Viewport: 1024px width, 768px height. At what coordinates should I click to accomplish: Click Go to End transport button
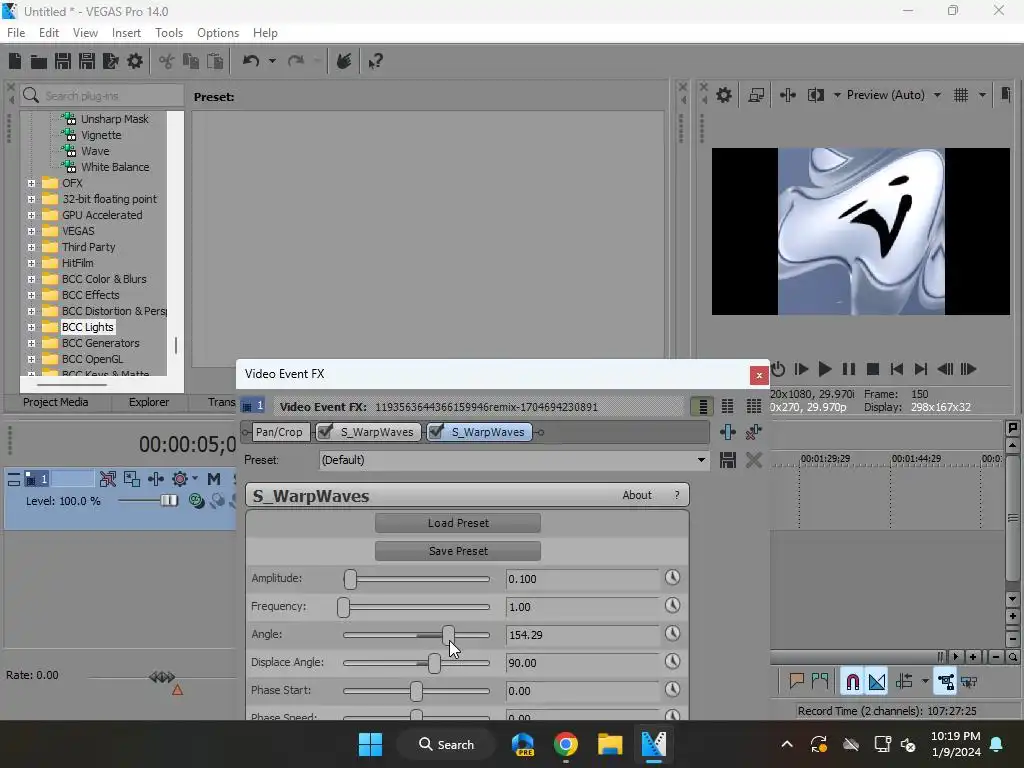[x=921, y=369]
